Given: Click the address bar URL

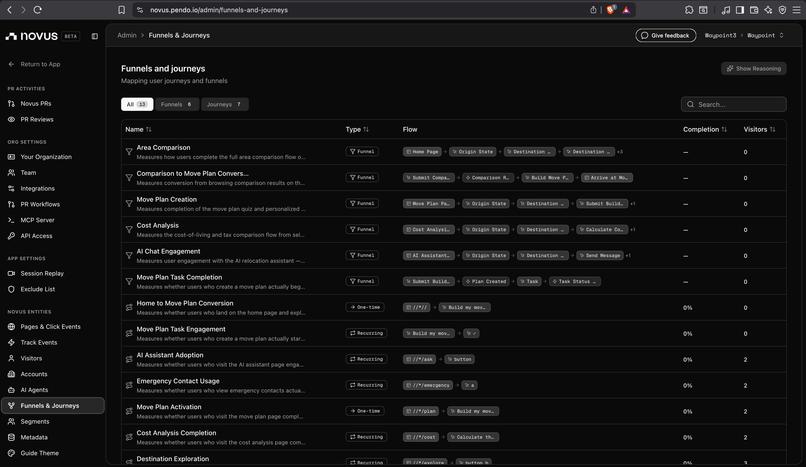Looking at the screenshot, I should tap(219, 10).
